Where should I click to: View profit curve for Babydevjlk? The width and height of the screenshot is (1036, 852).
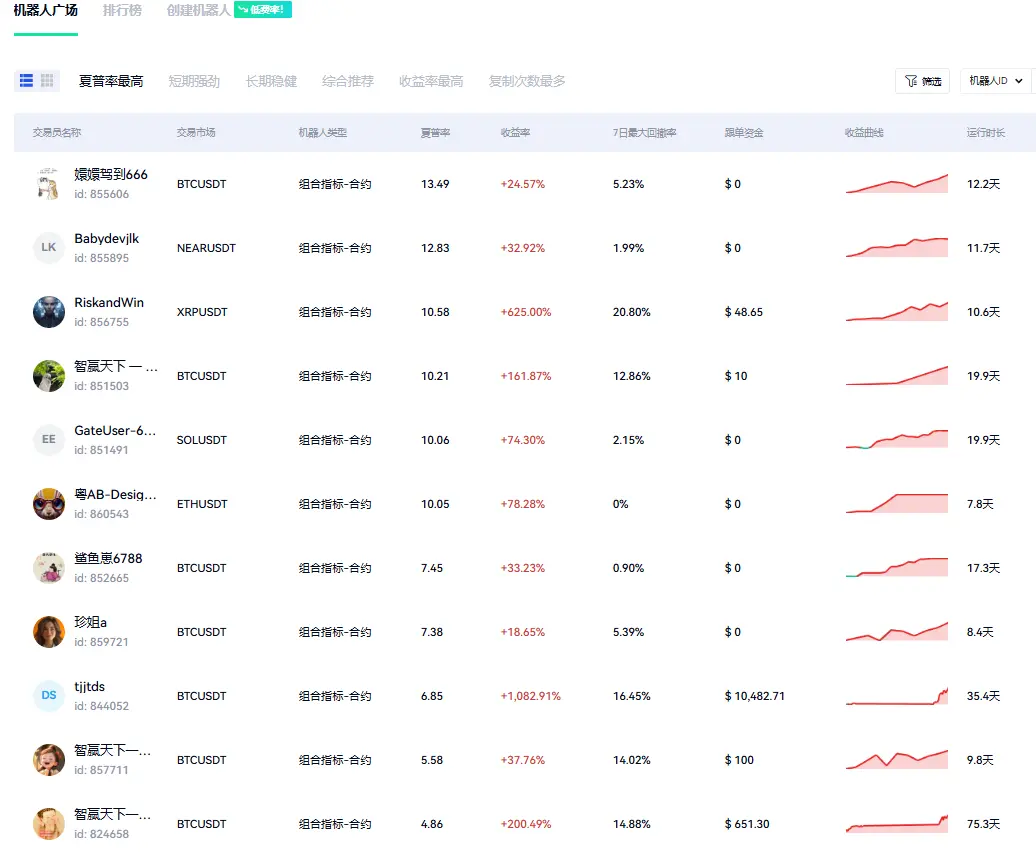[897, 248]
